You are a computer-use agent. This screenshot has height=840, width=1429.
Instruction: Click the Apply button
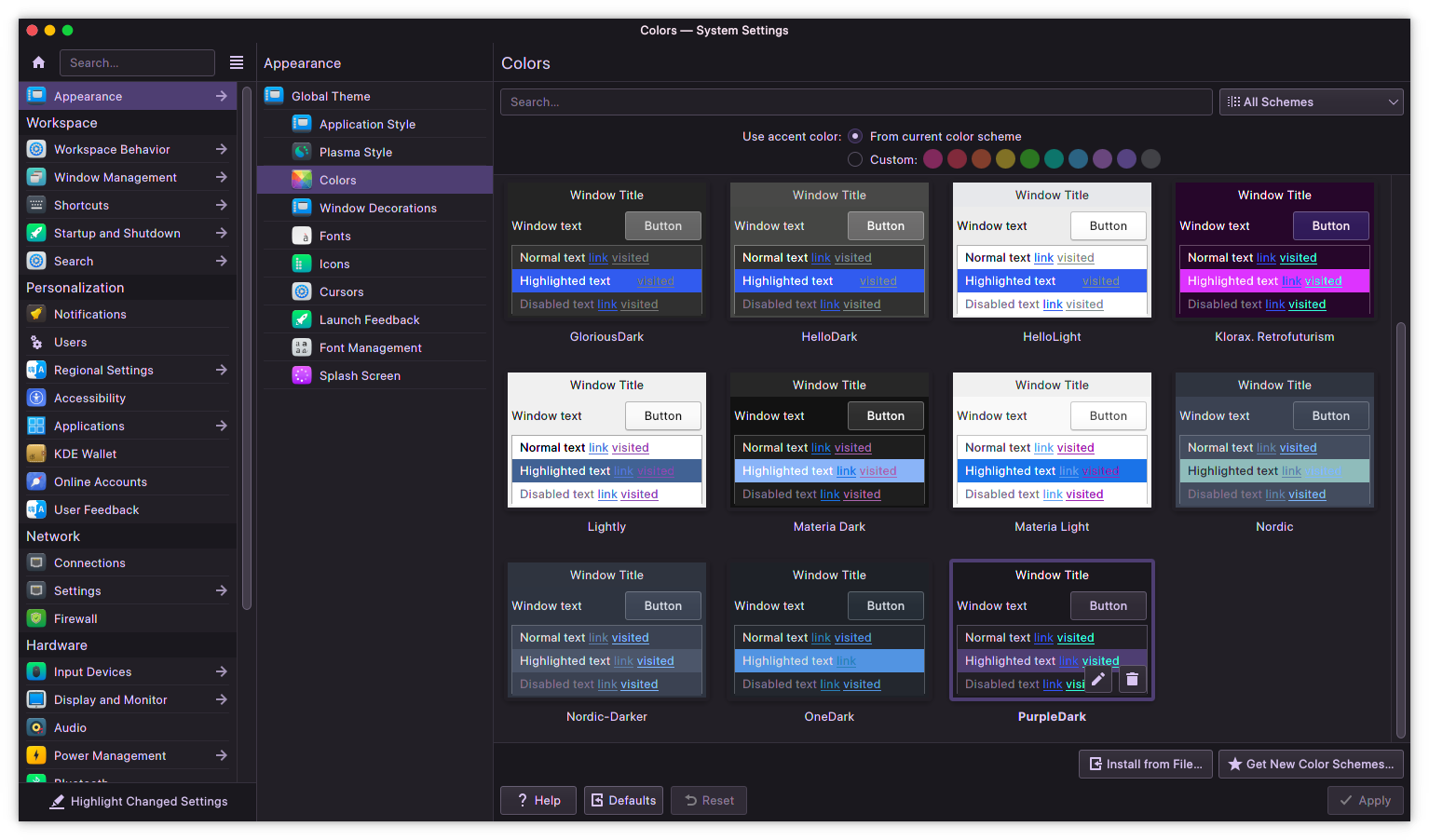click(x=1365, y=800)
